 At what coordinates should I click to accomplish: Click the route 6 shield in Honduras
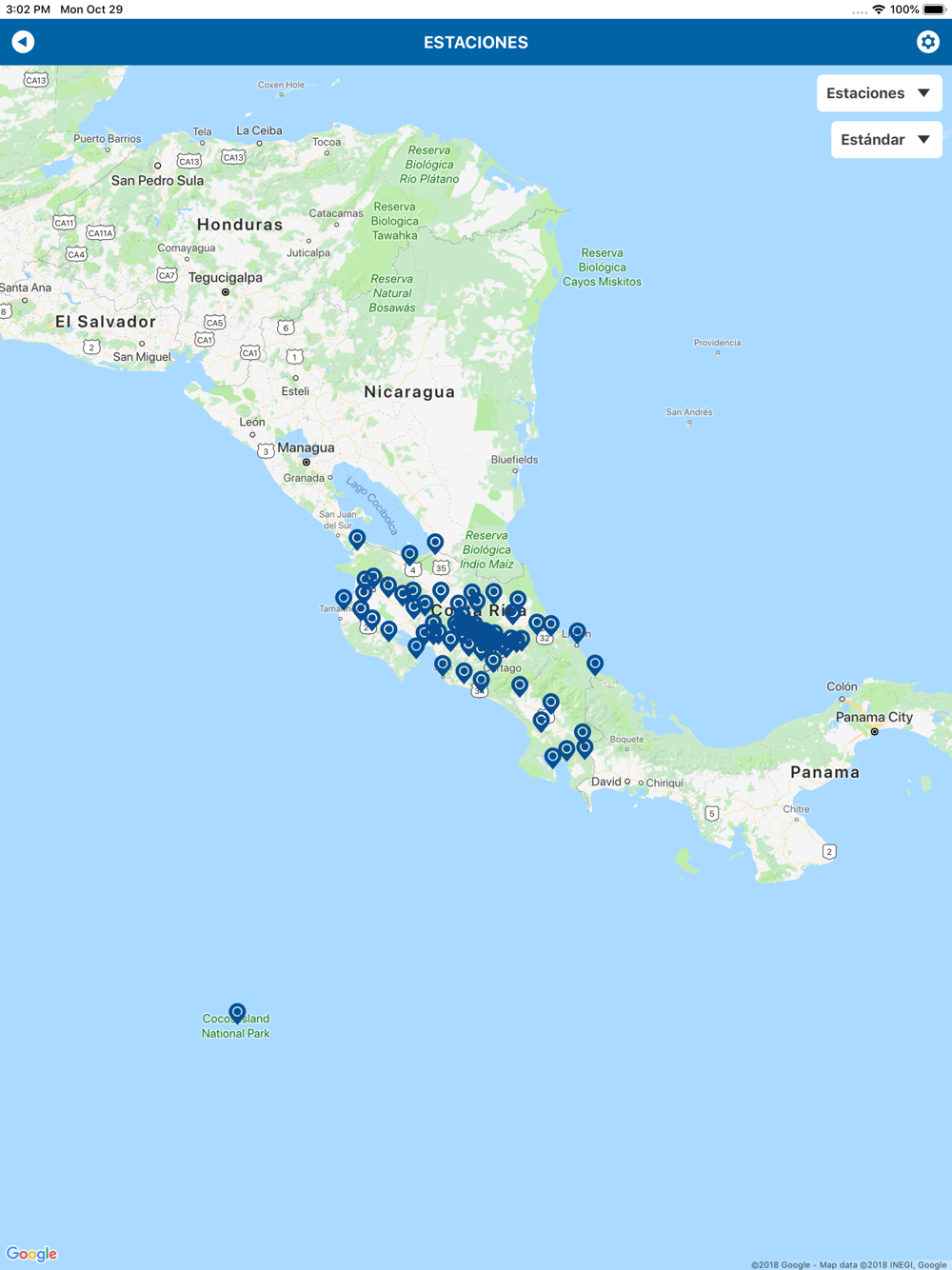coord(286,327)
